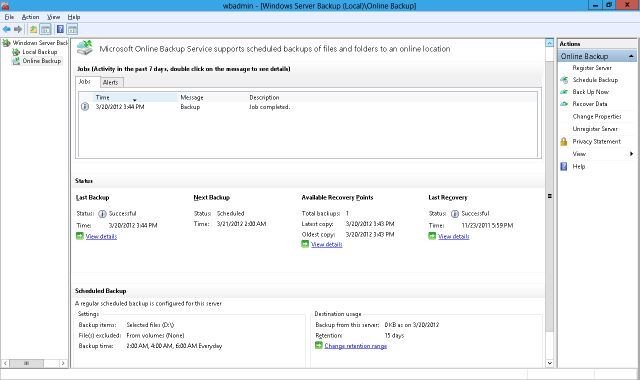The width and height of the screenshot is (640, 380).
Task: Open the Help menu
Action: 74,17
